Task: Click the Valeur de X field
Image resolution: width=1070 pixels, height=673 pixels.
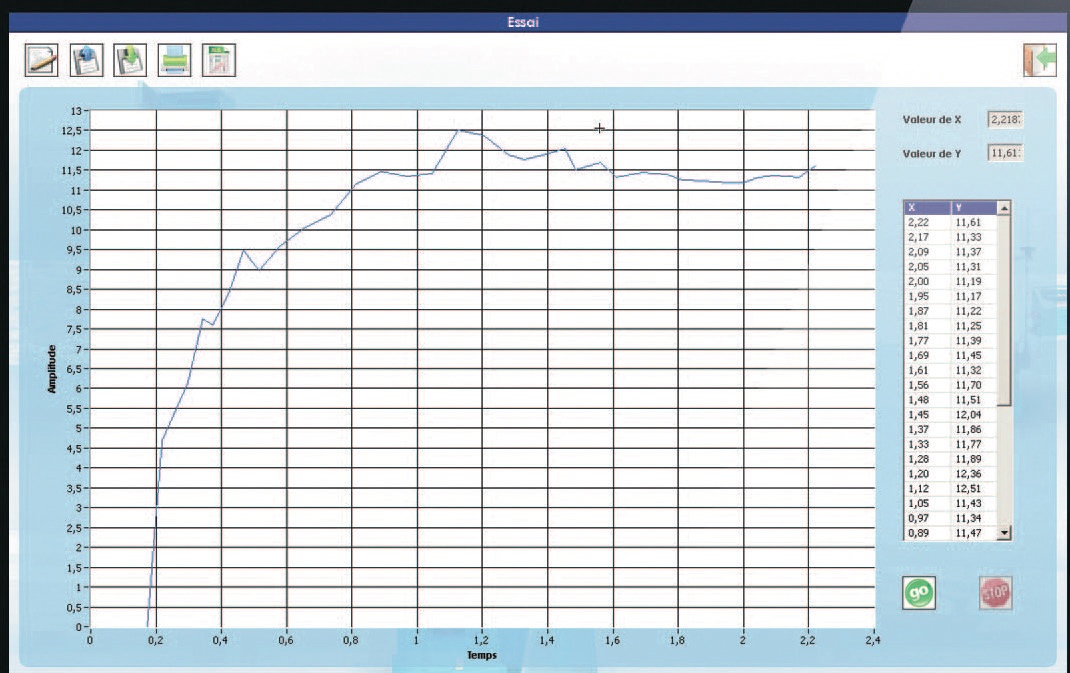Action: (1005, 119)
